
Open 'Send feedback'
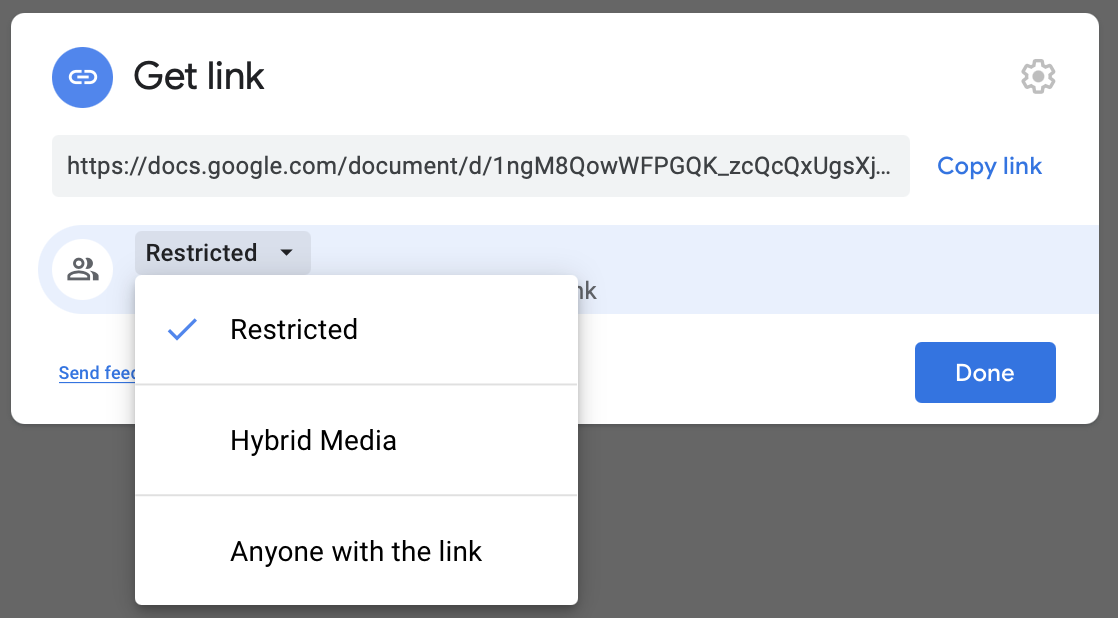(97, 372)
